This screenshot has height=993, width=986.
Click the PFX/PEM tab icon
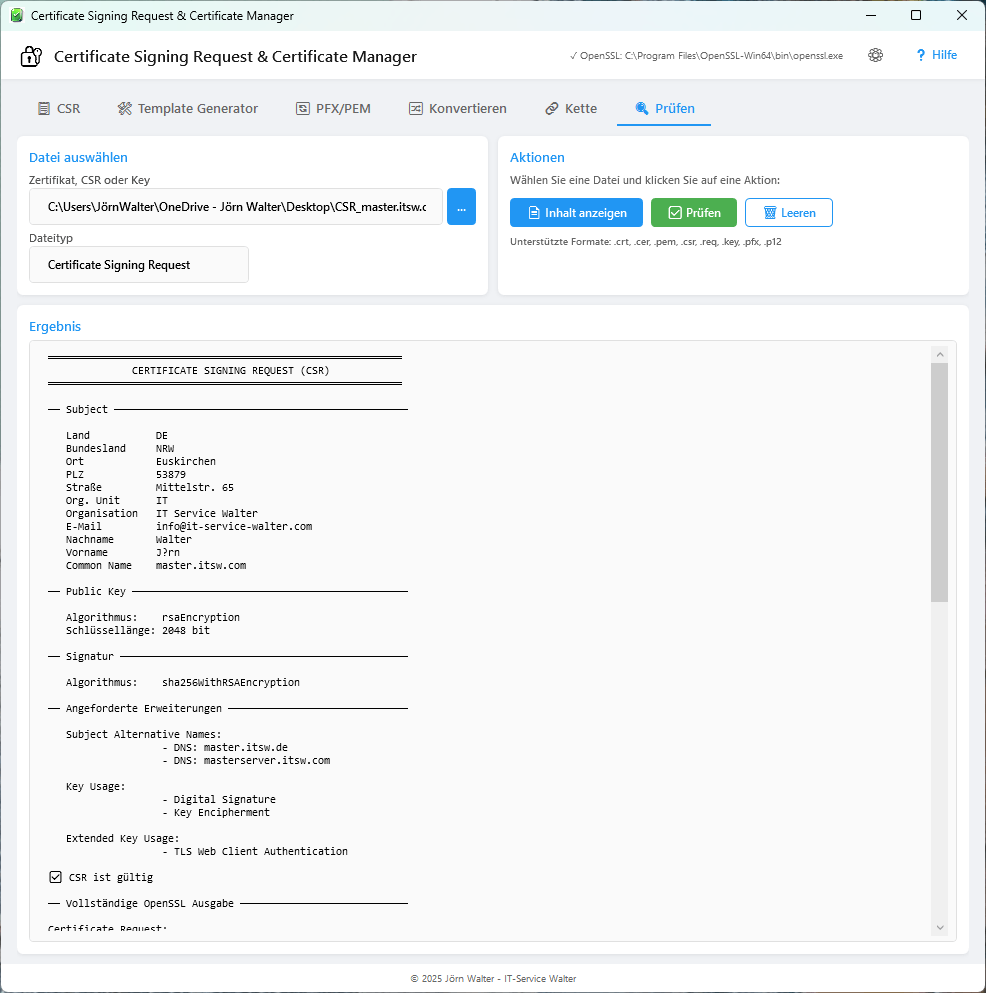[303, 109]
